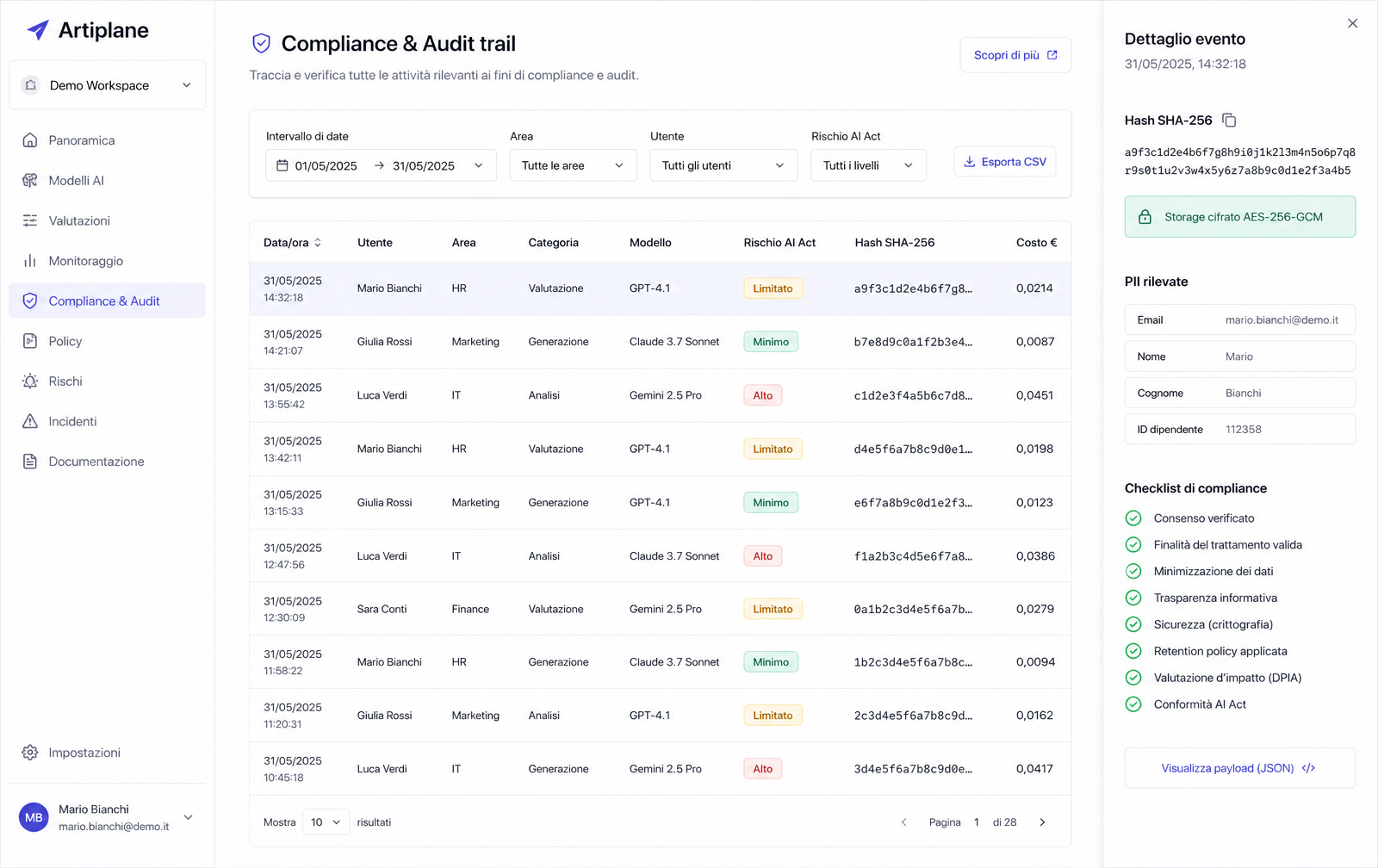Click the ID dipendente value 112358
Screen dimensions: 1378x868
1243,430
